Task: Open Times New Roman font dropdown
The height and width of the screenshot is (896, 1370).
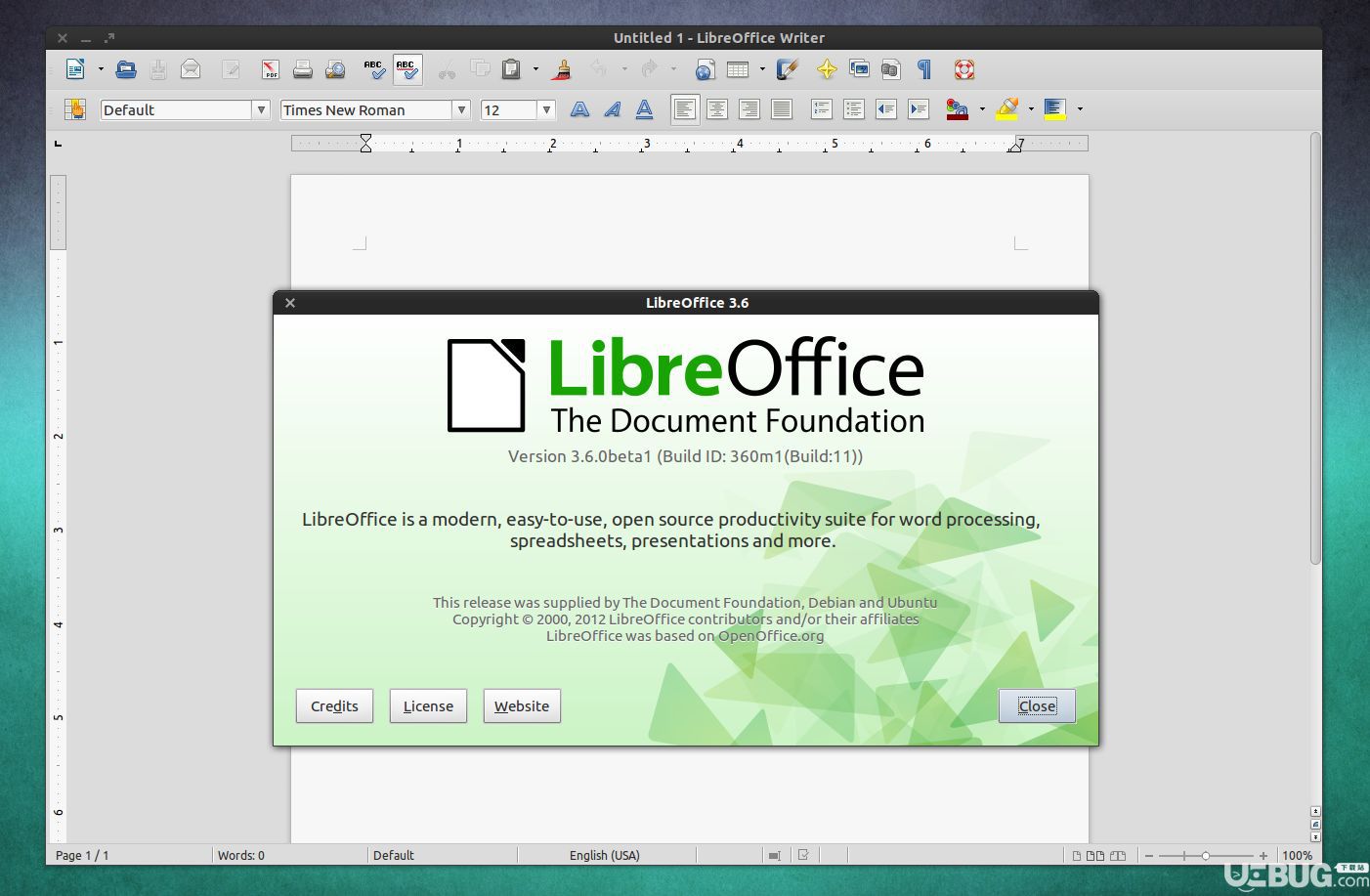Action: click(x=461, y=110)
